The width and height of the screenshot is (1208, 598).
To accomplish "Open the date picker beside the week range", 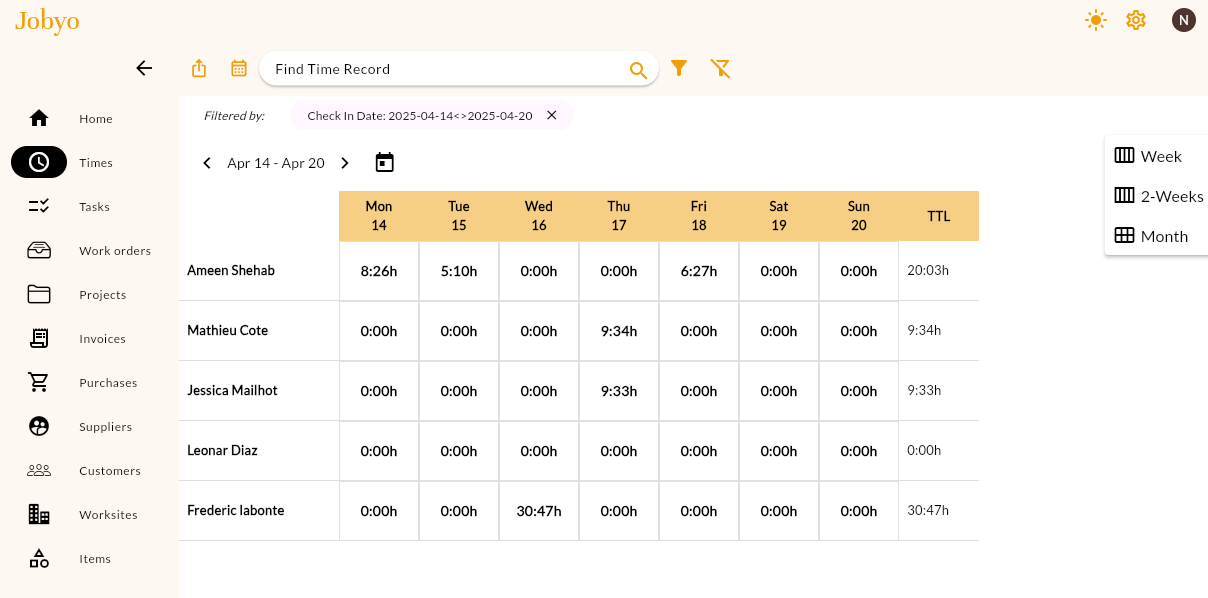I will click(384, 162).
